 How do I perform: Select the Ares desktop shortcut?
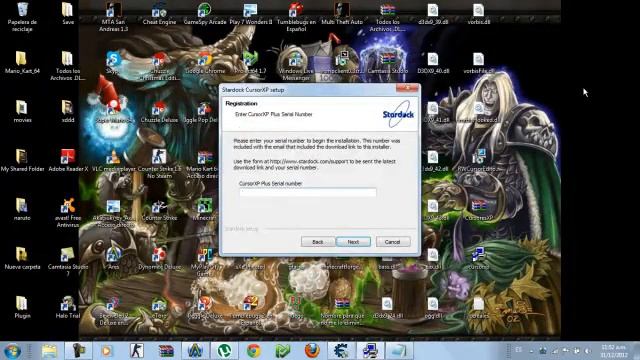click(x=113, y=258)
